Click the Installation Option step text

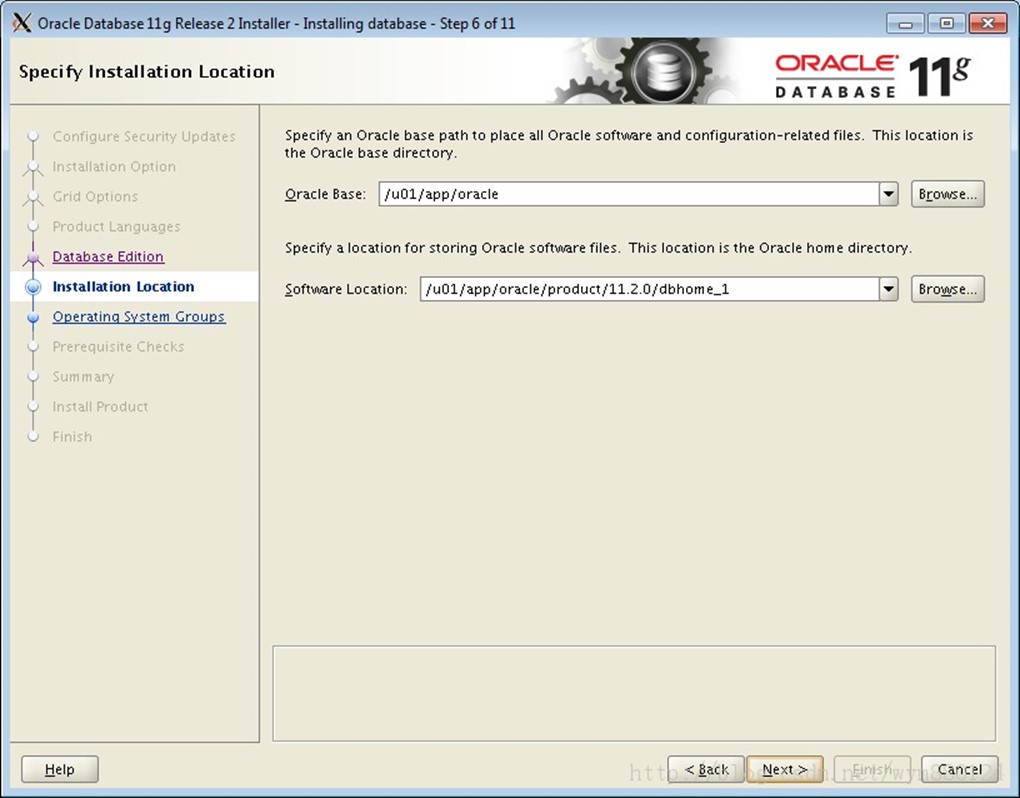pyautogui.click(x=114, y=166)
